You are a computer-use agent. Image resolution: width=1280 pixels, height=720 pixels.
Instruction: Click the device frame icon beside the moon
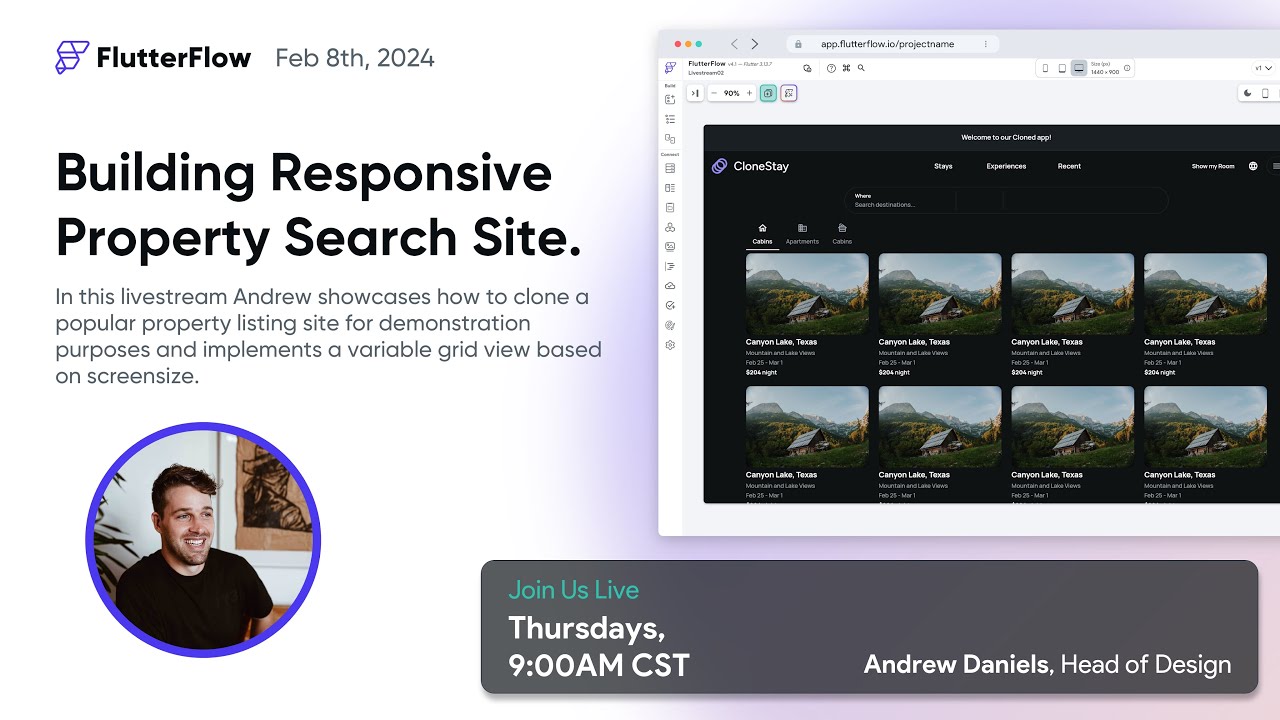coord(1265,93)
